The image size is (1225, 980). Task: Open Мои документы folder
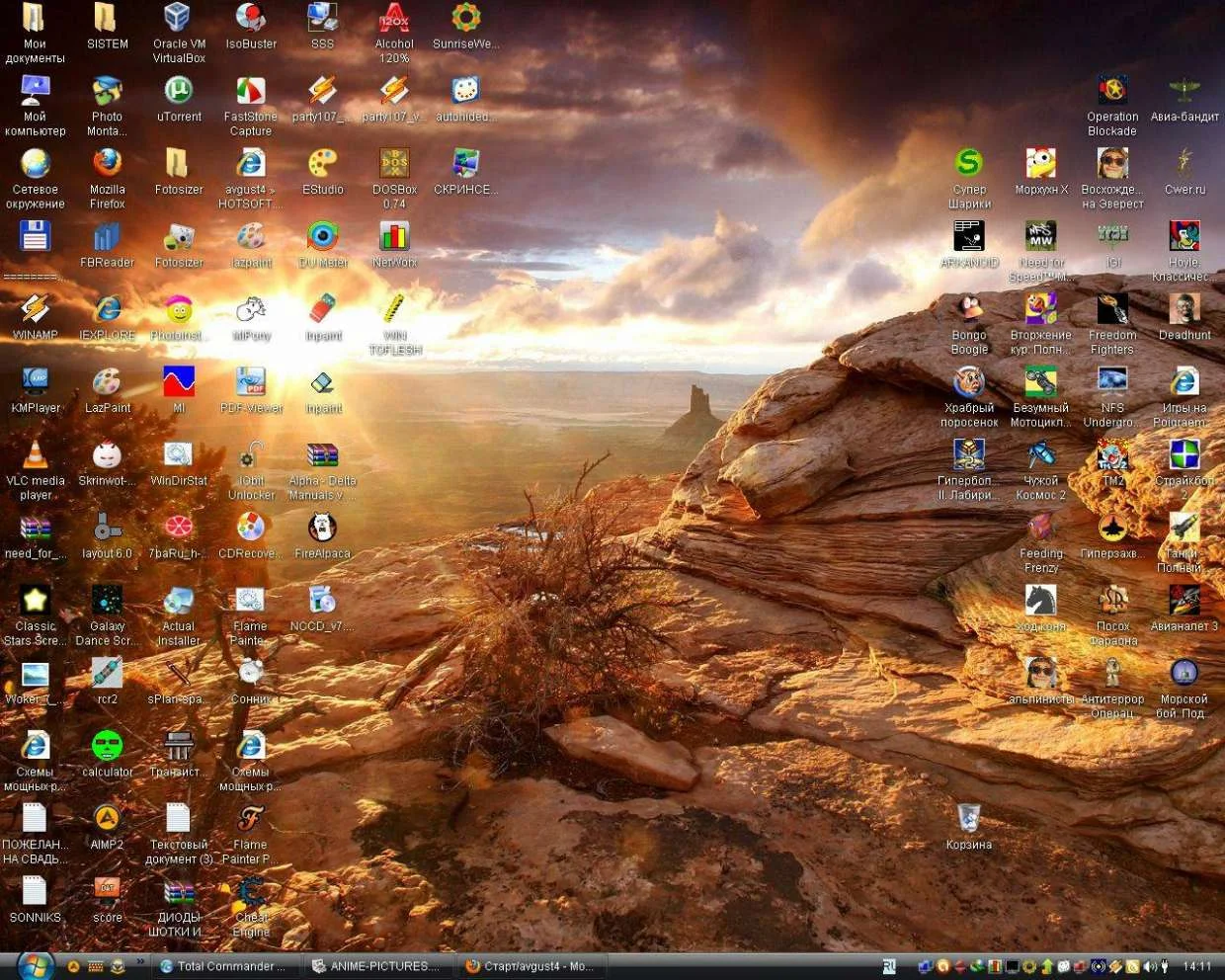coord(36,33)
